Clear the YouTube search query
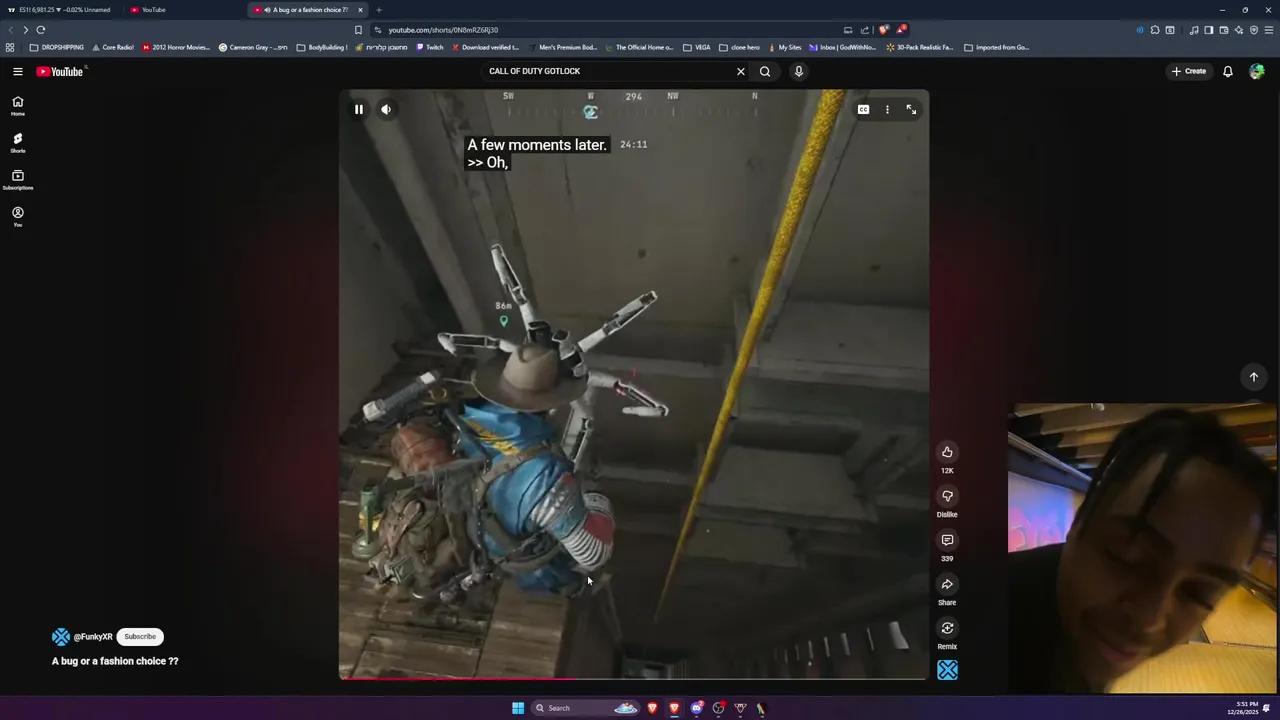This screenshot has height=720, width=1280. (741, 71)
